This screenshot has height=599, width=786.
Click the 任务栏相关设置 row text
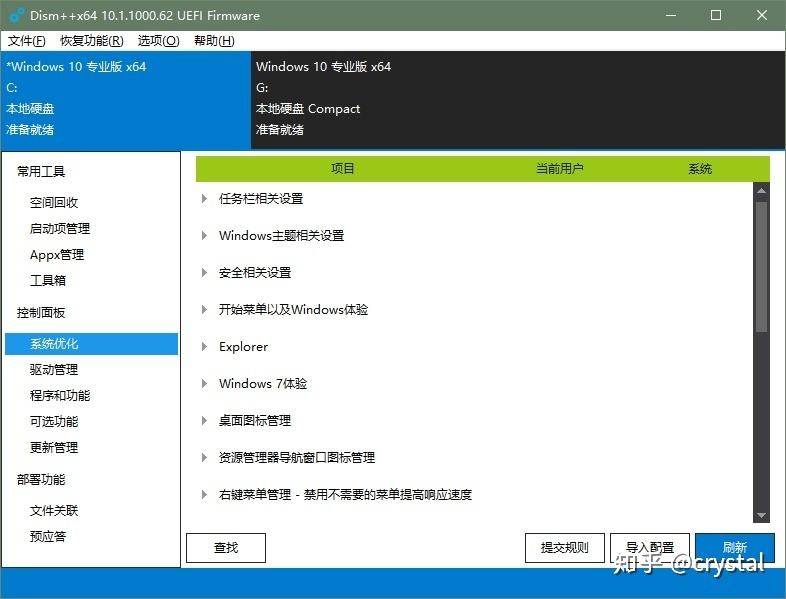(261, 198)
